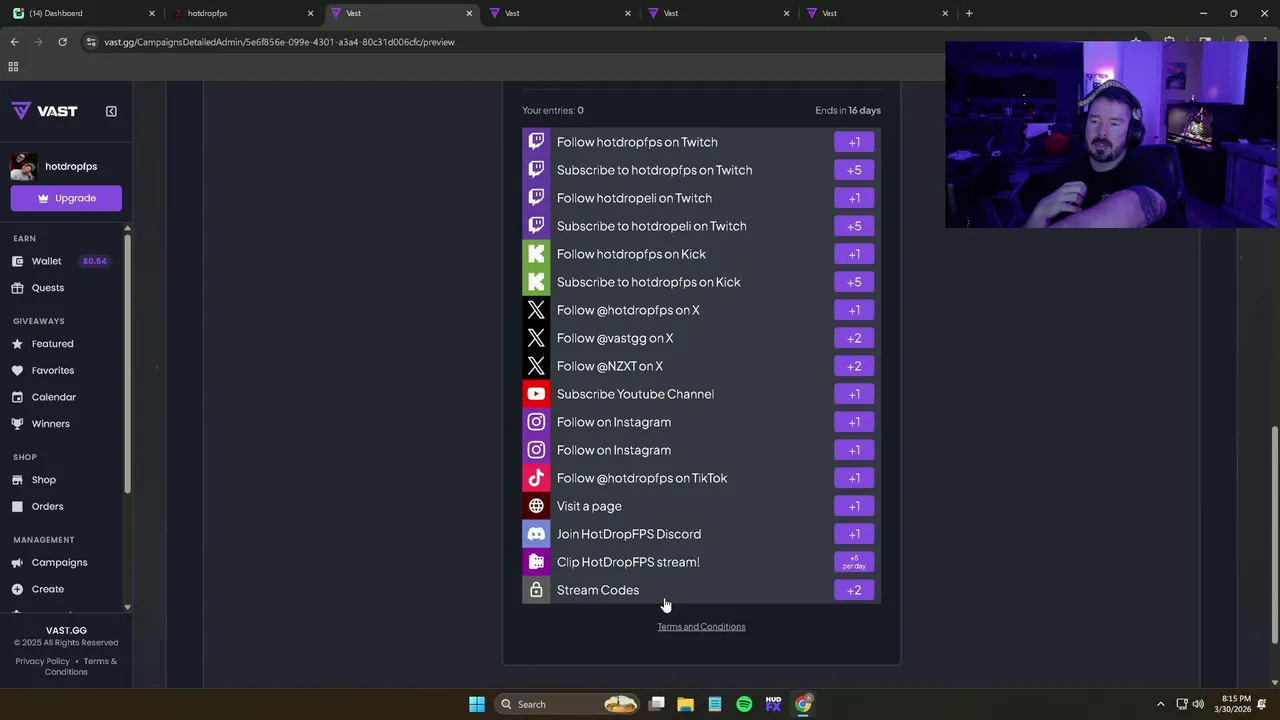Open the taskbar clock and date
1280x720 pixels.
[1236, 704]
